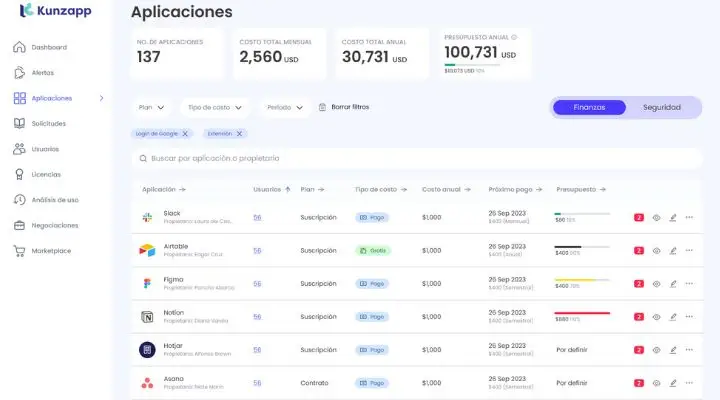Open more options for Notion row
The image size is (720, 400).
(x=689, y=316)
